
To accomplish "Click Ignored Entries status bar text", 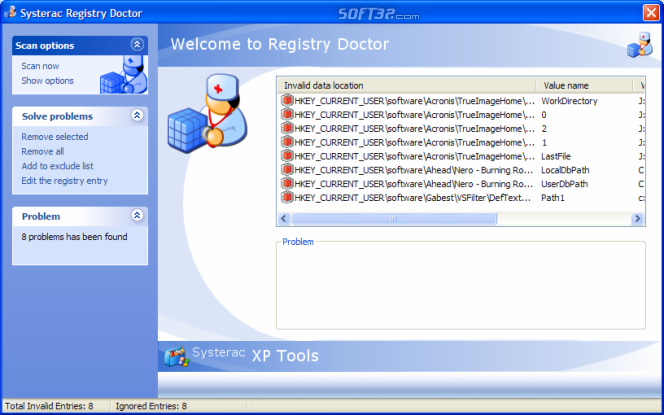I will click(151, 406).
